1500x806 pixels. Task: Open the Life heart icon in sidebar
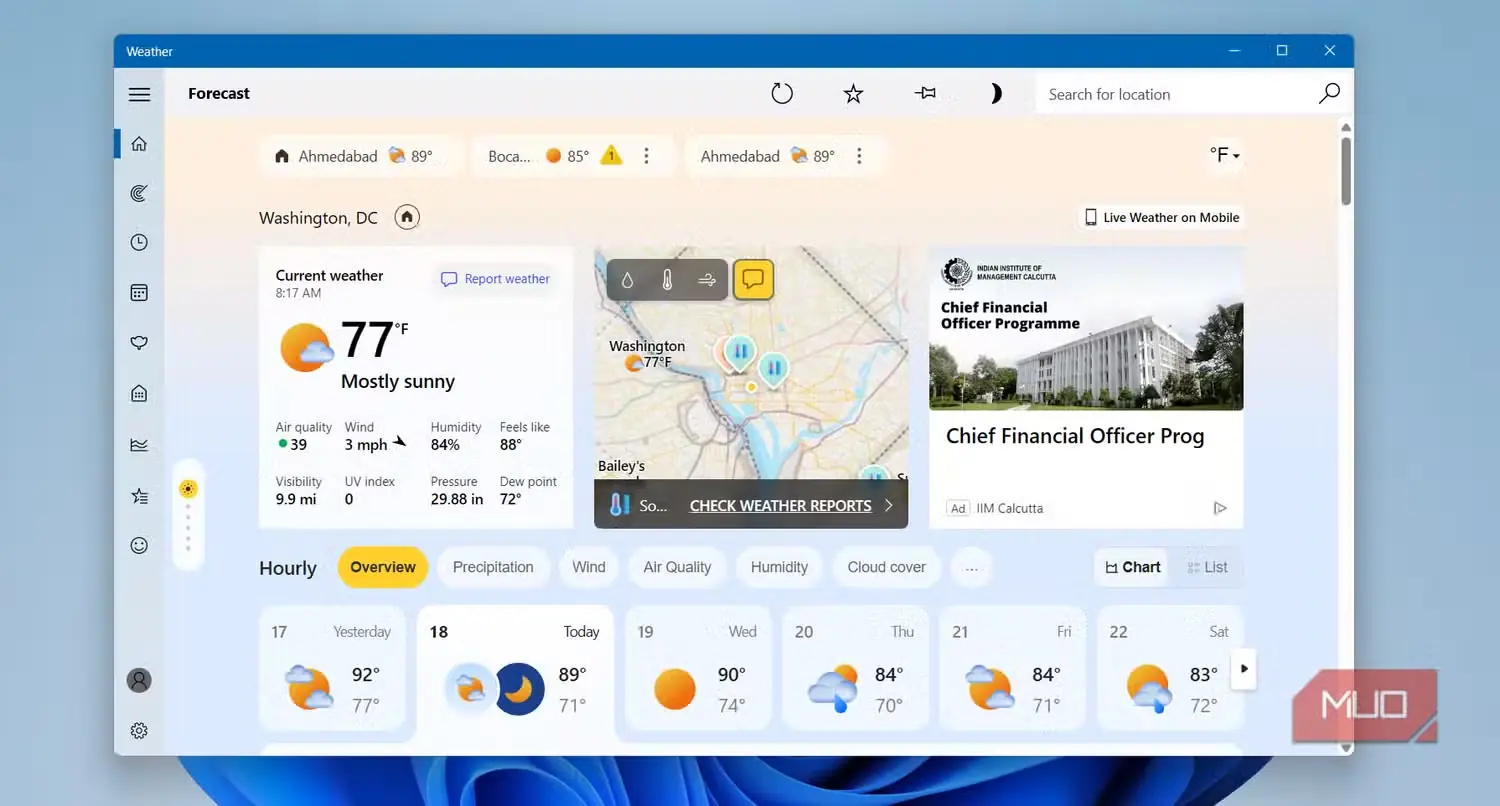click(139, 343)
